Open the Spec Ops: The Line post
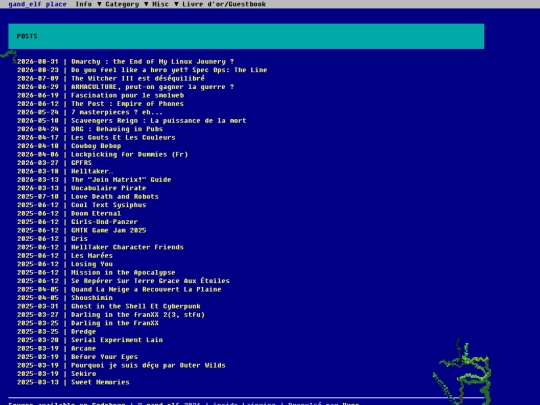Screen dimensions: 540x405 tap(169, 70)
